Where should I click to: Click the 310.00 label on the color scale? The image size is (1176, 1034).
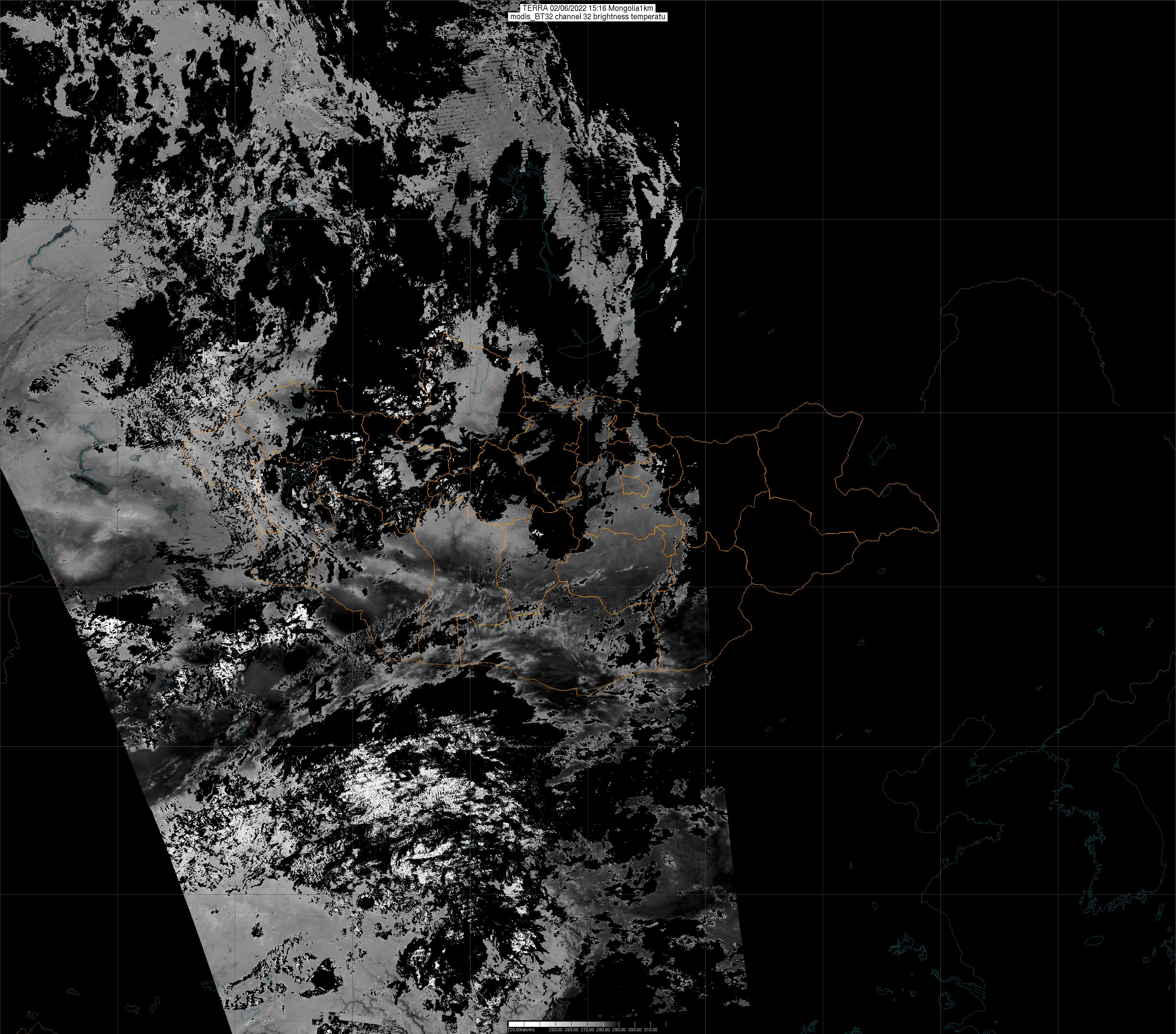(x=651, y=1029)
